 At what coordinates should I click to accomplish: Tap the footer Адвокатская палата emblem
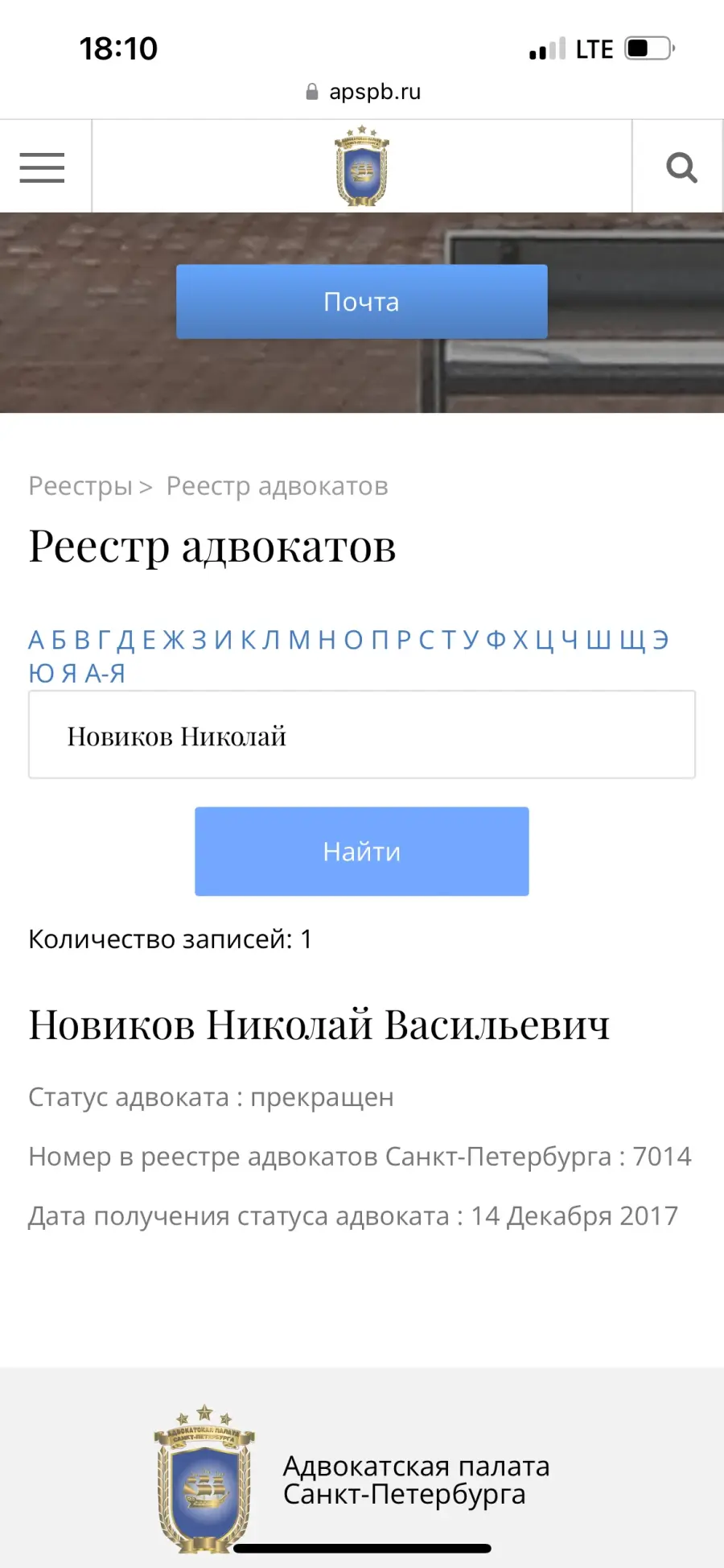pyautogui.click(x=204, y=1479)
